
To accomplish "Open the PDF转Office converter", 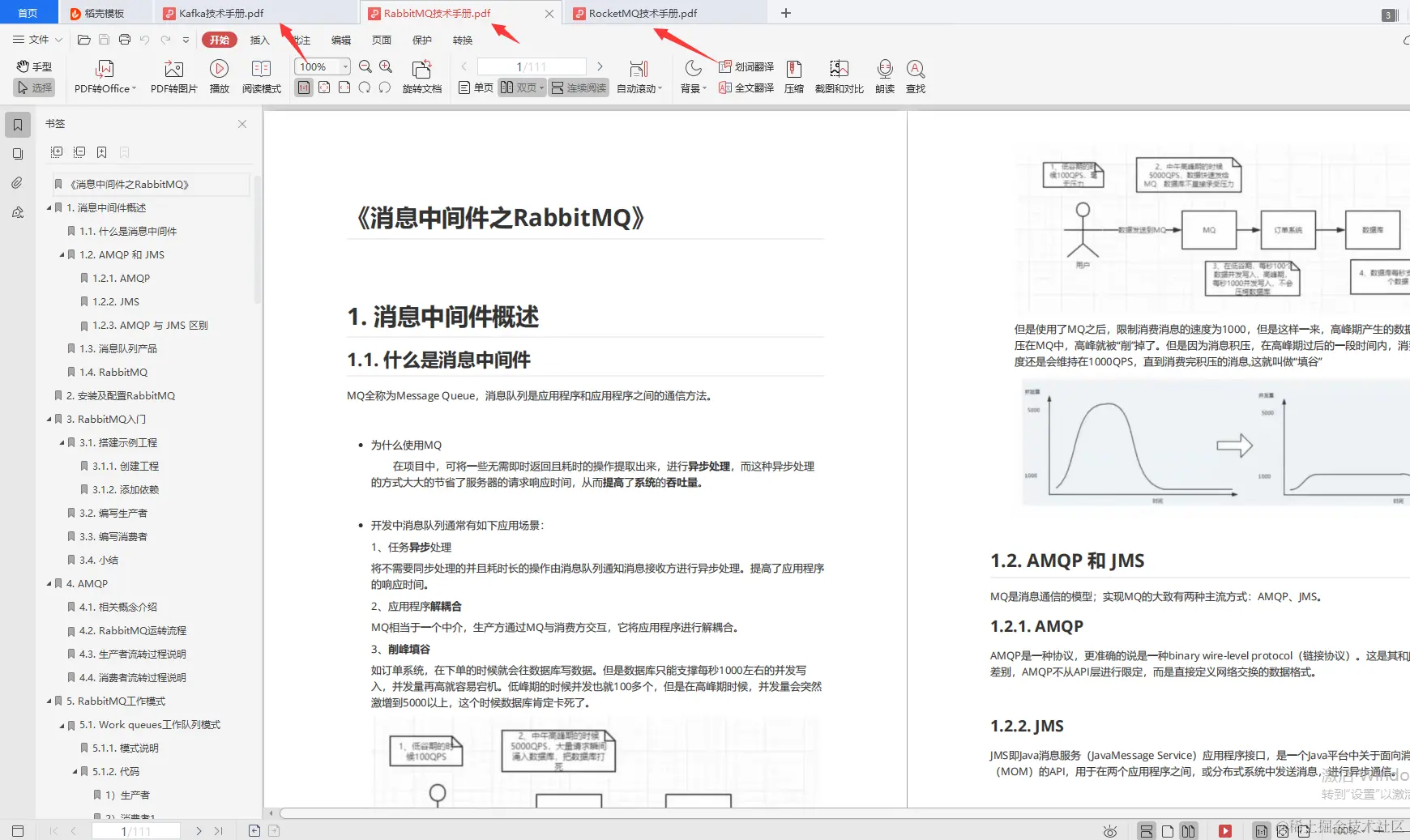I will (105, 77).
